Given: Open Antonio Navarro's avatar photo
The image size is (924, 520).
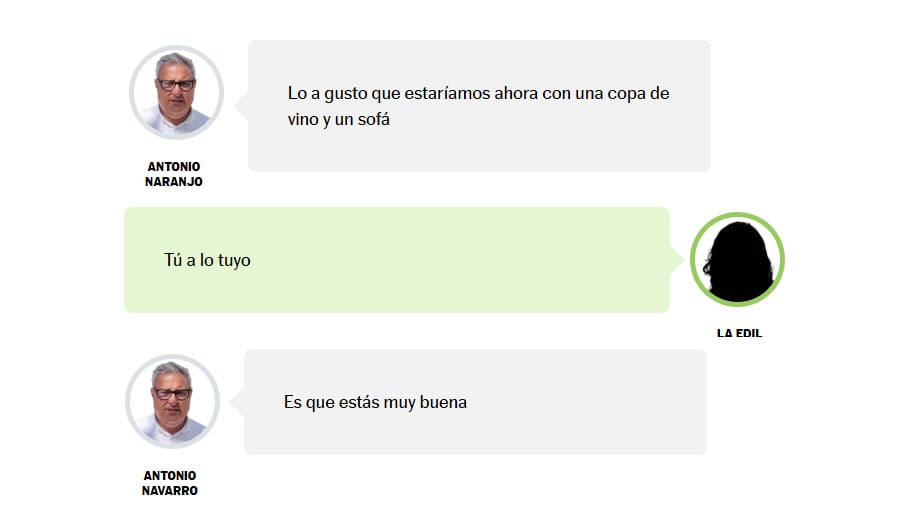Looking at the screenshot, I should (172, 401).
